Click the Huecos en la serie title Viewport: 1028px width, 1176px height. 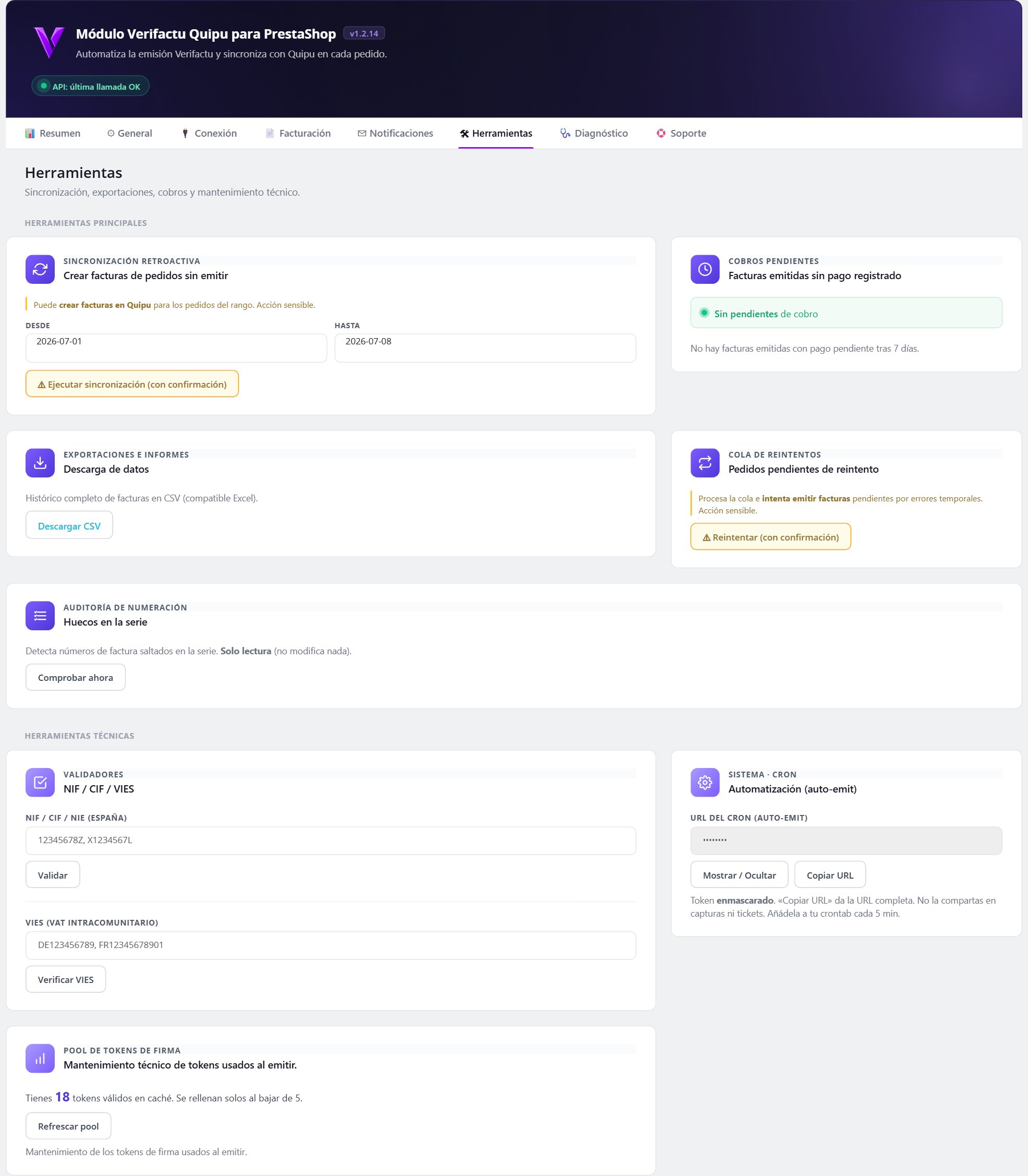pyautogui.click(x=105, y=621)
